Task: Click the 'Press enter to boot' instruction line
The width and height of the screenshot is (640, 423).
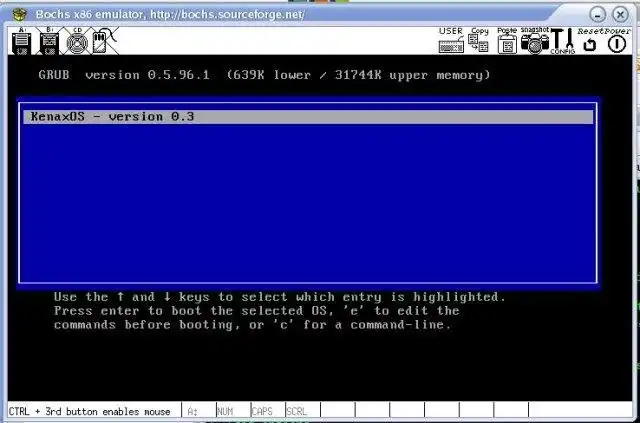Action: (x=256, y=311)
